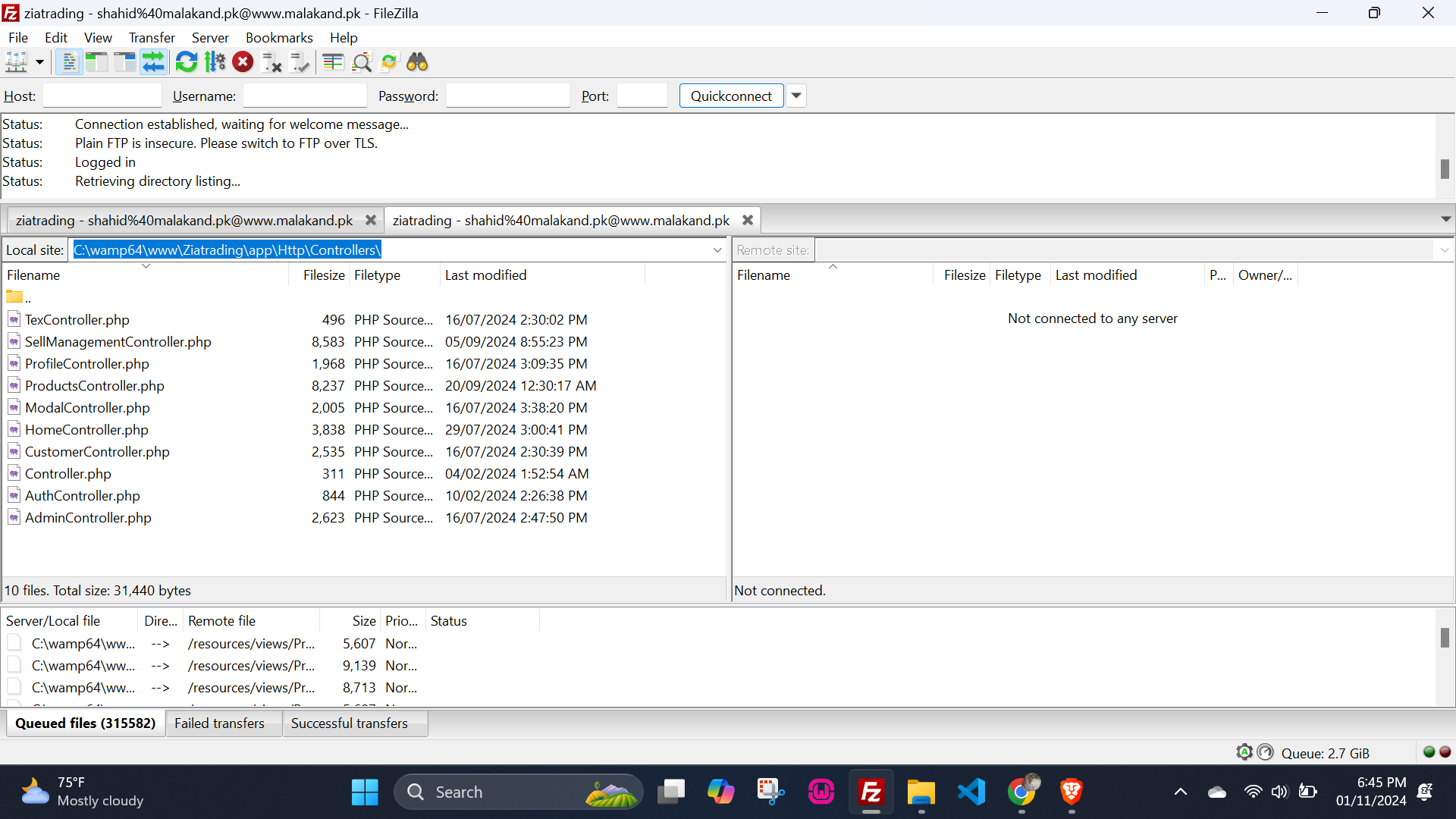This screenshot has height=819, width=1456.
Task: Open file search with the binoculars icon
Action: pos(417,62)
